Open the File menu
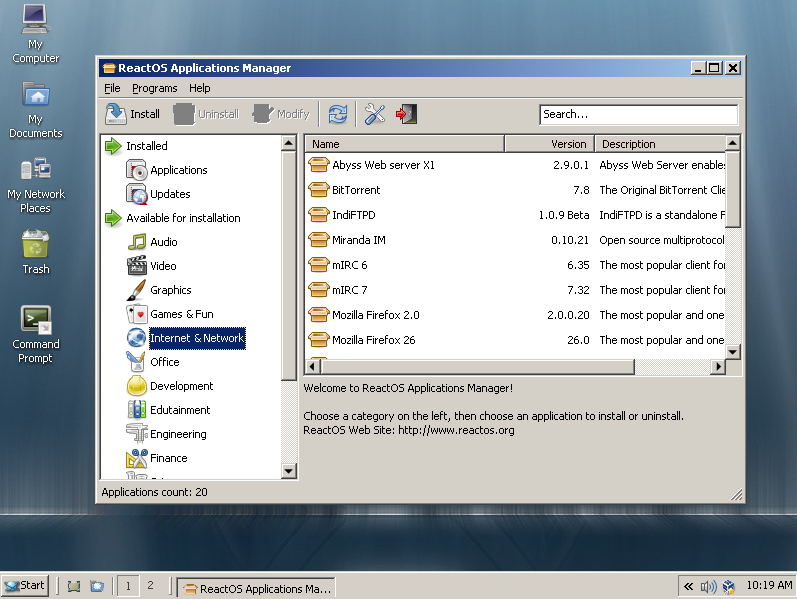 112,88
